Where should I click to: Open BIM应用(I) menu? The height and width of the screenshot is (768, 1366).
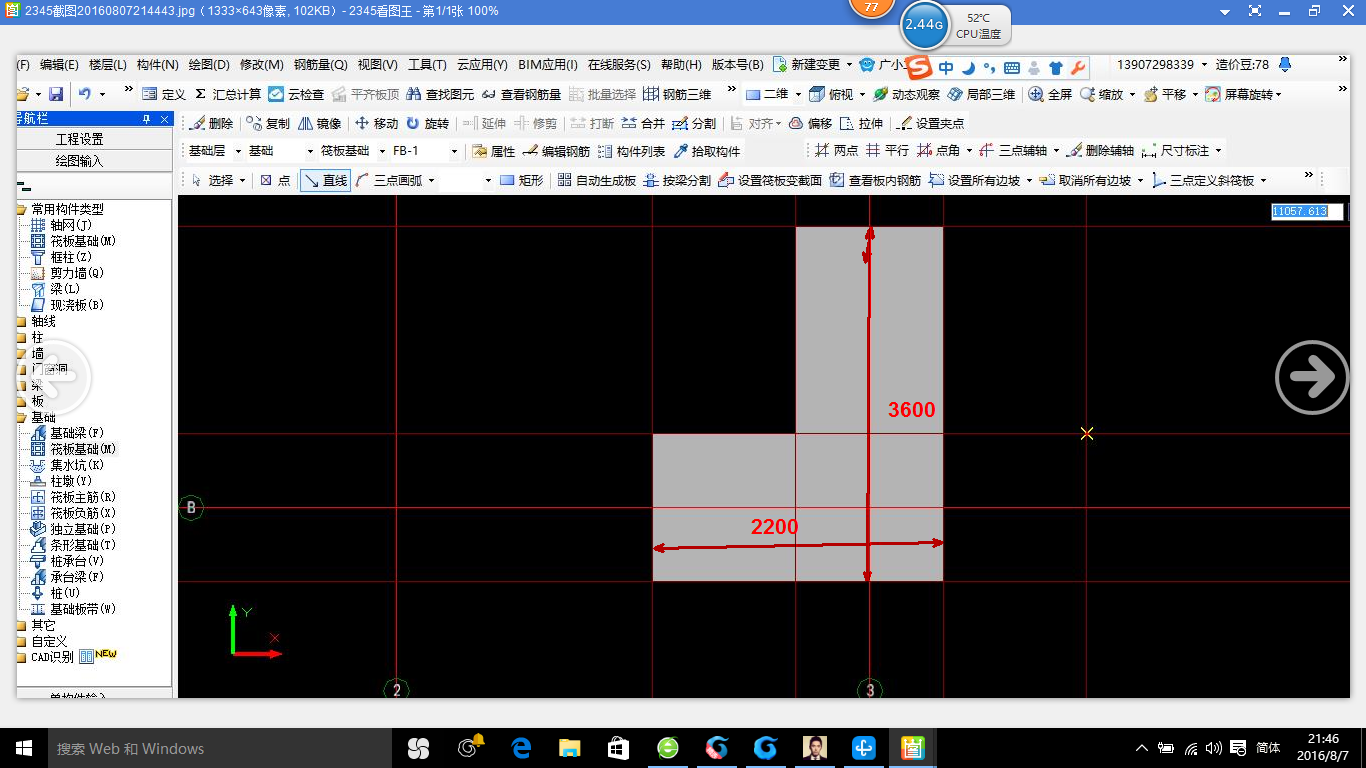pos(548,64)
